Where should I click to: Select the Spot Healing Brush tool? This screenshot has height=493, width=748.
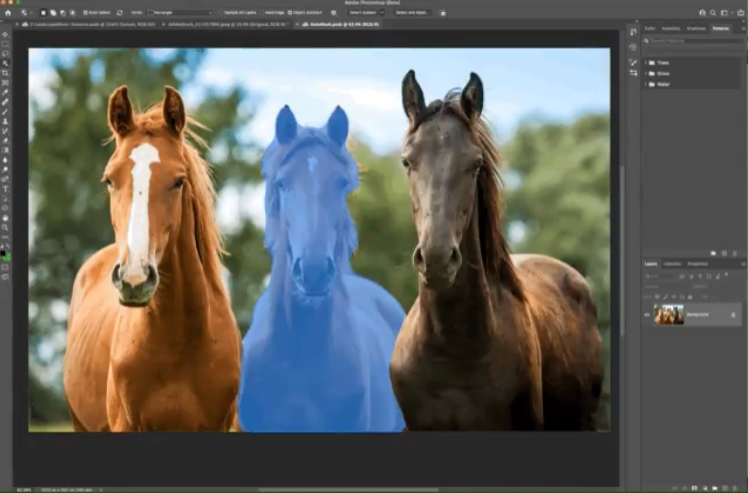5,102
